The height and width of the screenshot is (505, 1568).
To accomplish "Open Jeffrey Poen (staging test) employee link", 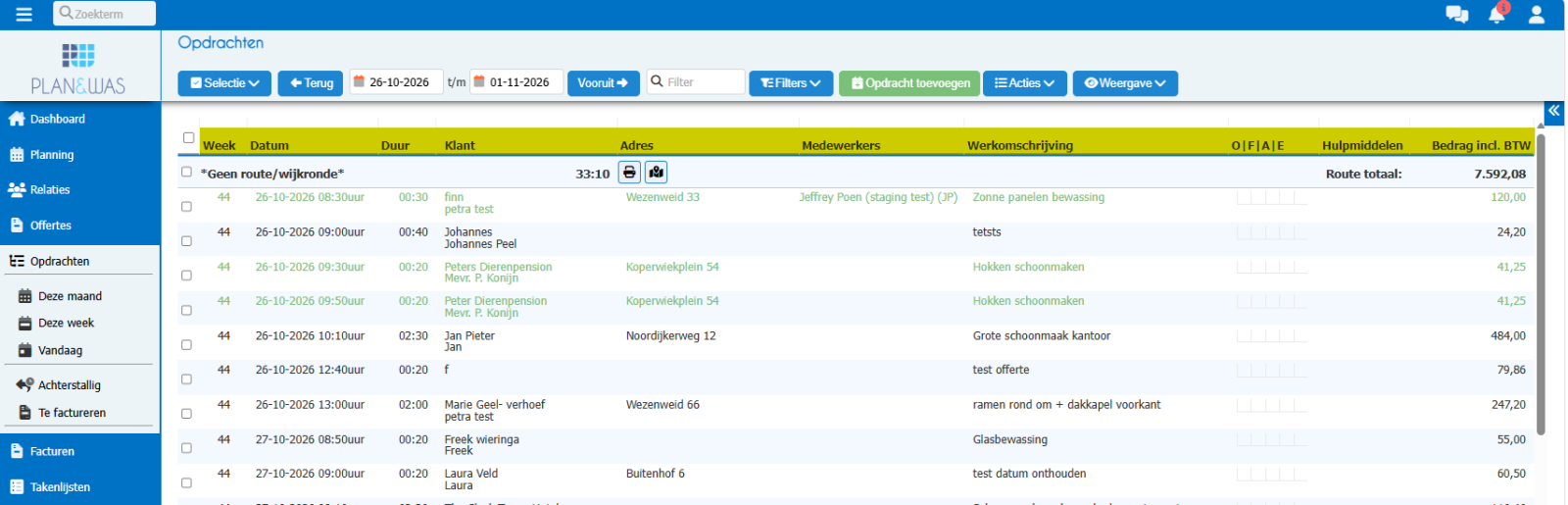I will click(878, 197).
